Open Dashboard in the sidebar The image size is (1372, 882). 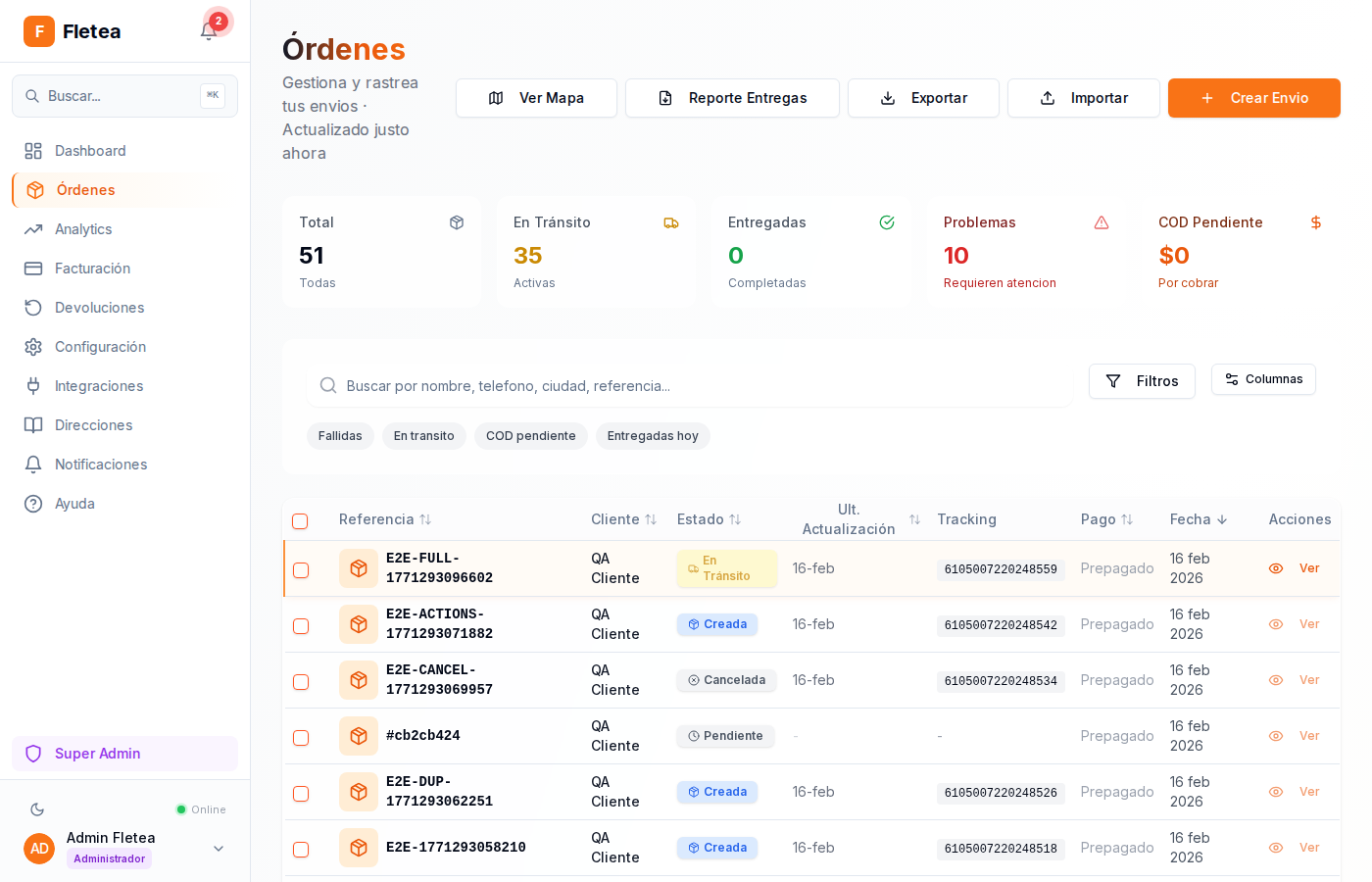124,151
